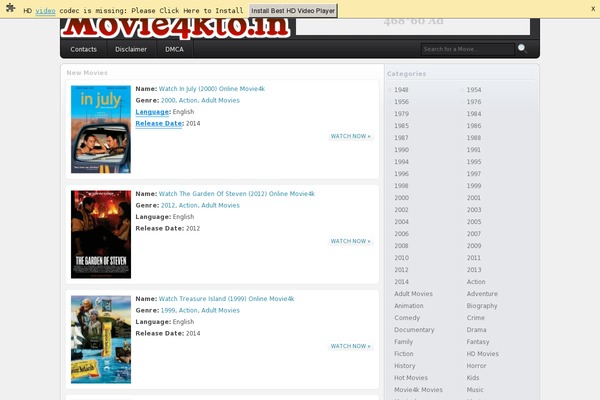The width and height of the screenshot is (600, 400).
Task: Select the 1988 category
Action: [474, 137]
